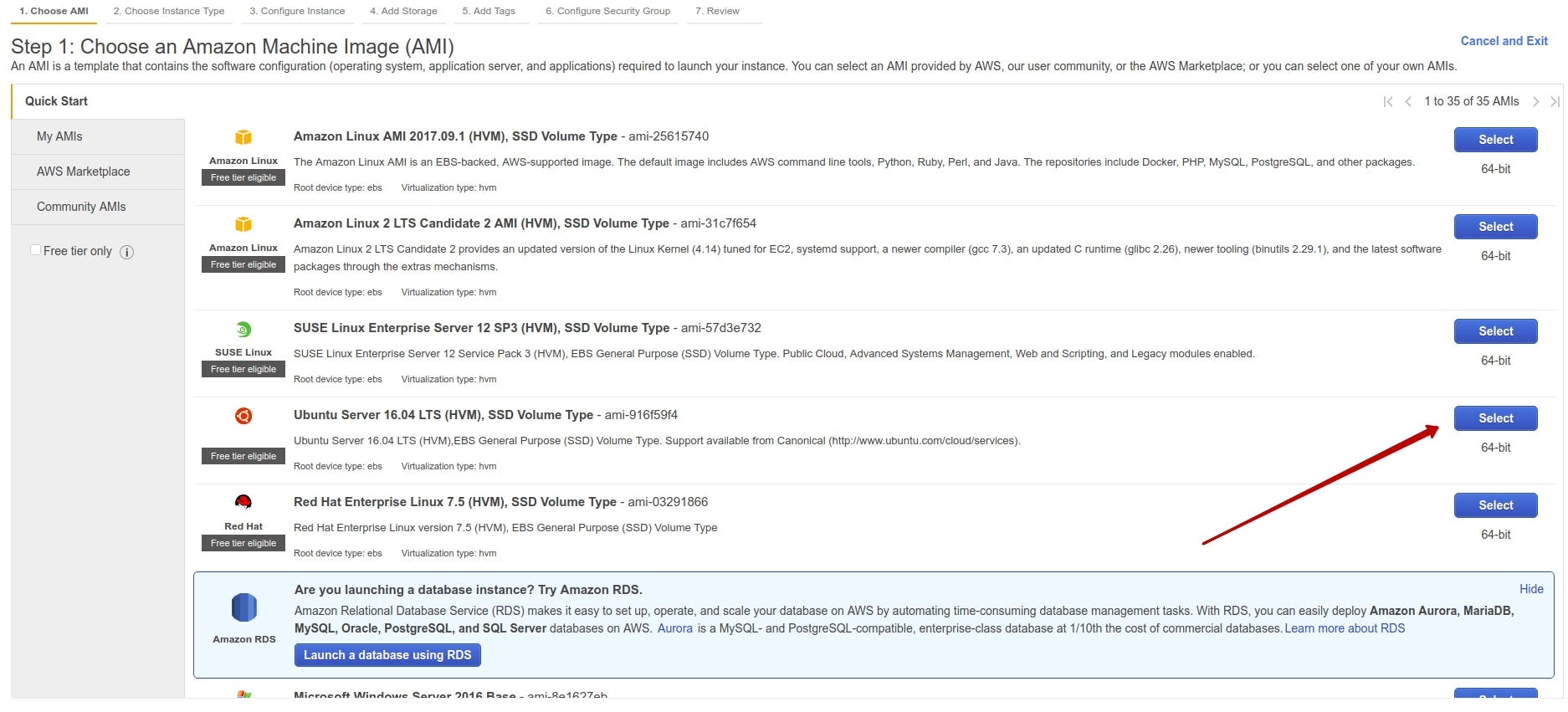Select Red Hat Enterprise Linux 7.5 image
Screen dimensions: 1568x712
click(1495, 505)
